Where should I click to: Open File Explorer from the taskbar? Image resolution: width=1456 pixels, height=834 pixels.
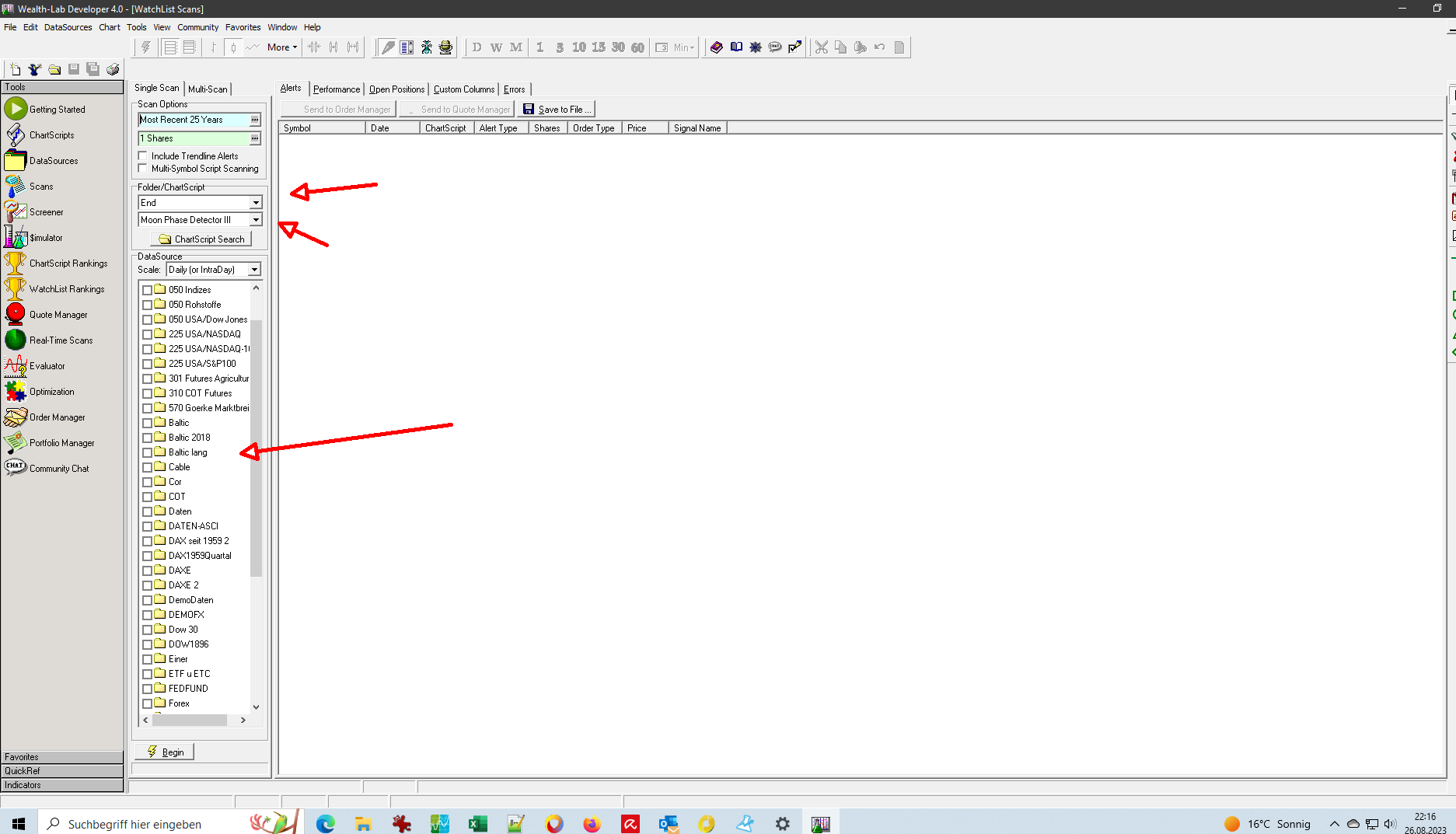(x=363, y=823)
